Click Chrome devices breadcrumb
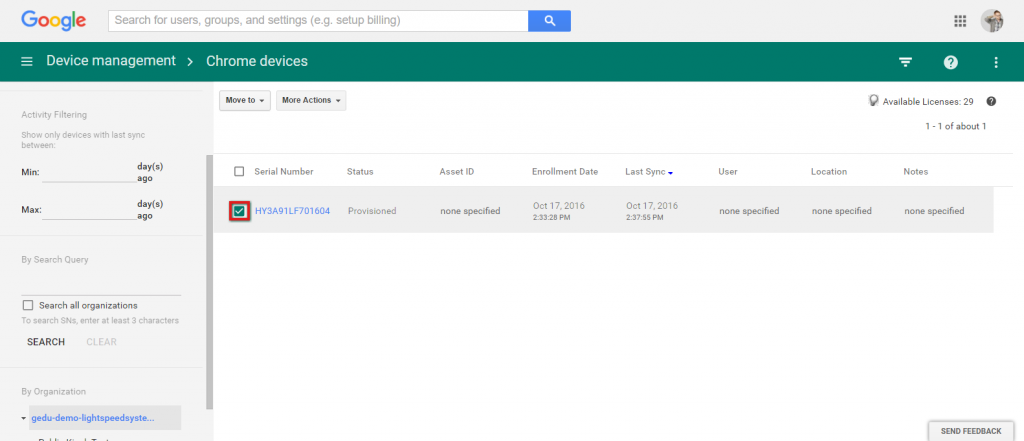This screenshot has height=441, width=1024. [x=257, y=61]
